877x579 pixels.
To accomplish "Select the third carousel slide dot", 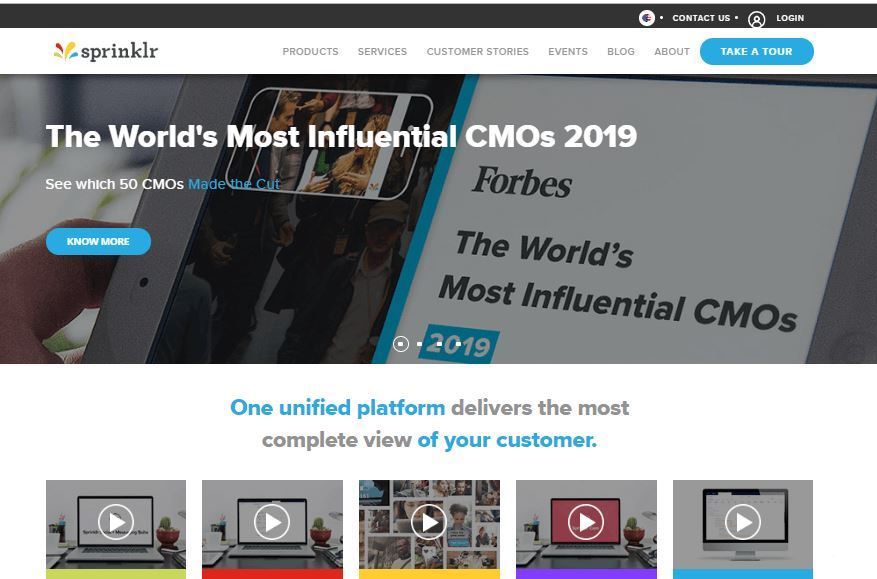I will pos(440,343).
